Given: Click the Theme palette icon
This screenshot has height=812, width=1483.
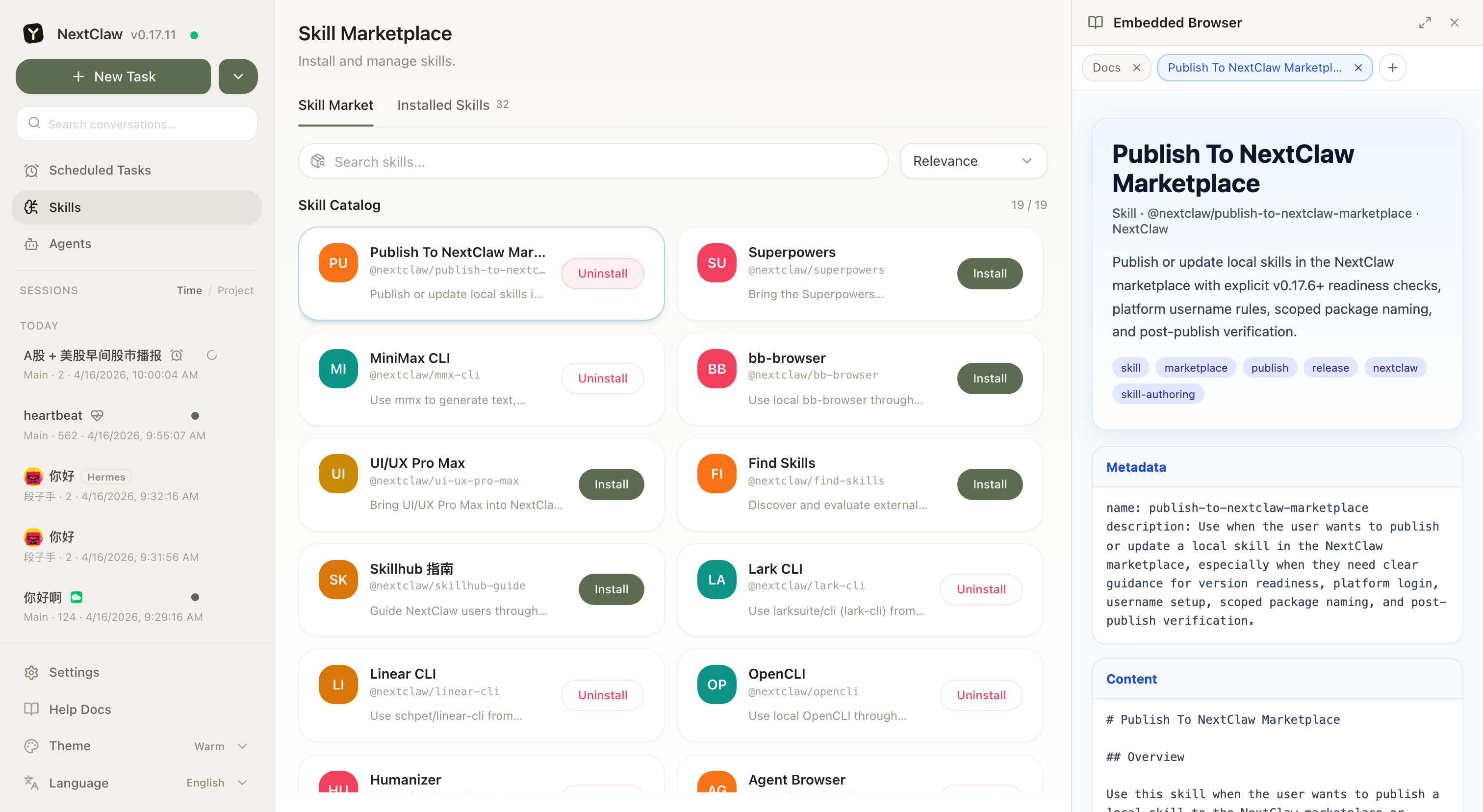Looking at the screenshot, I should pos(32,746).
